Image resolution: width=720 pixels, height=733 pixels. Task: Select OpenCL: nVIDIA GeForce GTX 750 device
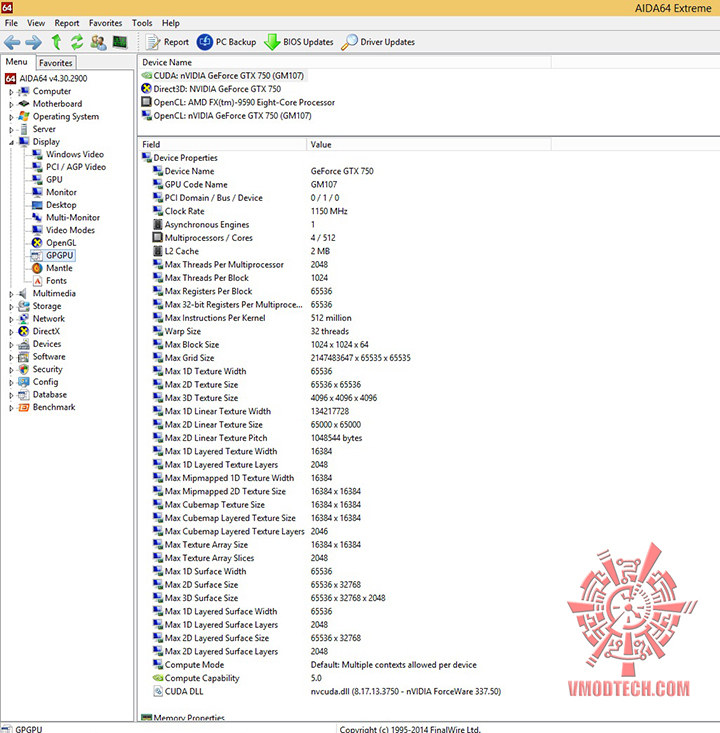pos(227,115)
